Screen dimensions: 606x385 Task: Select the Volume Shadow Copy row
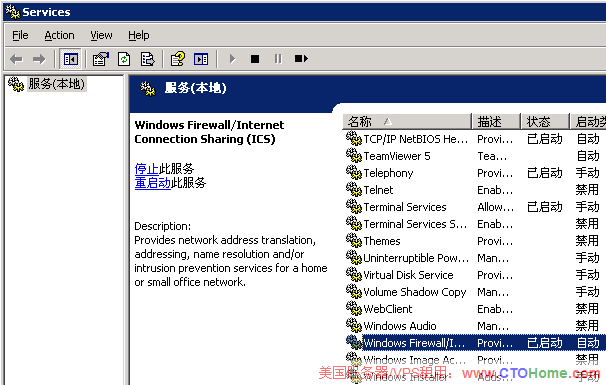pyautogui.click(x=475, y=292)
